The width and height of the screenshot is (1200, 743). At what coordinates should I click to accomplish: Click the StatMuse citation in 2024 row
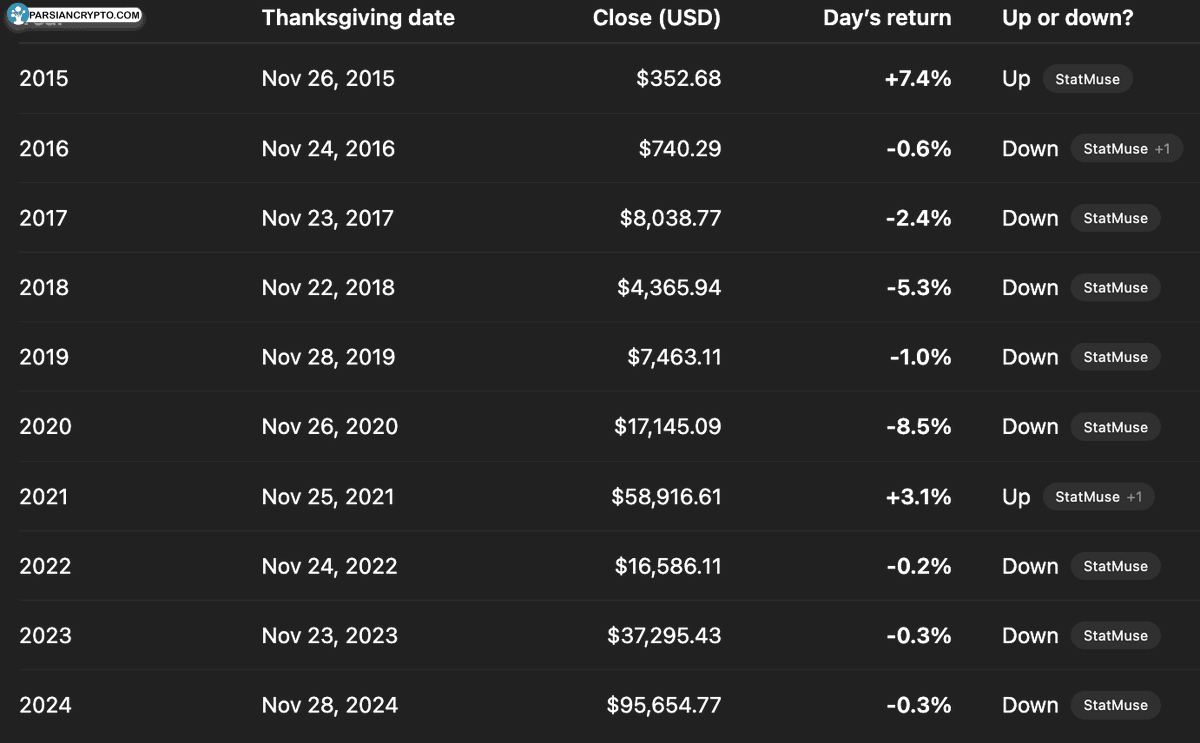(x=1115, y=705)
